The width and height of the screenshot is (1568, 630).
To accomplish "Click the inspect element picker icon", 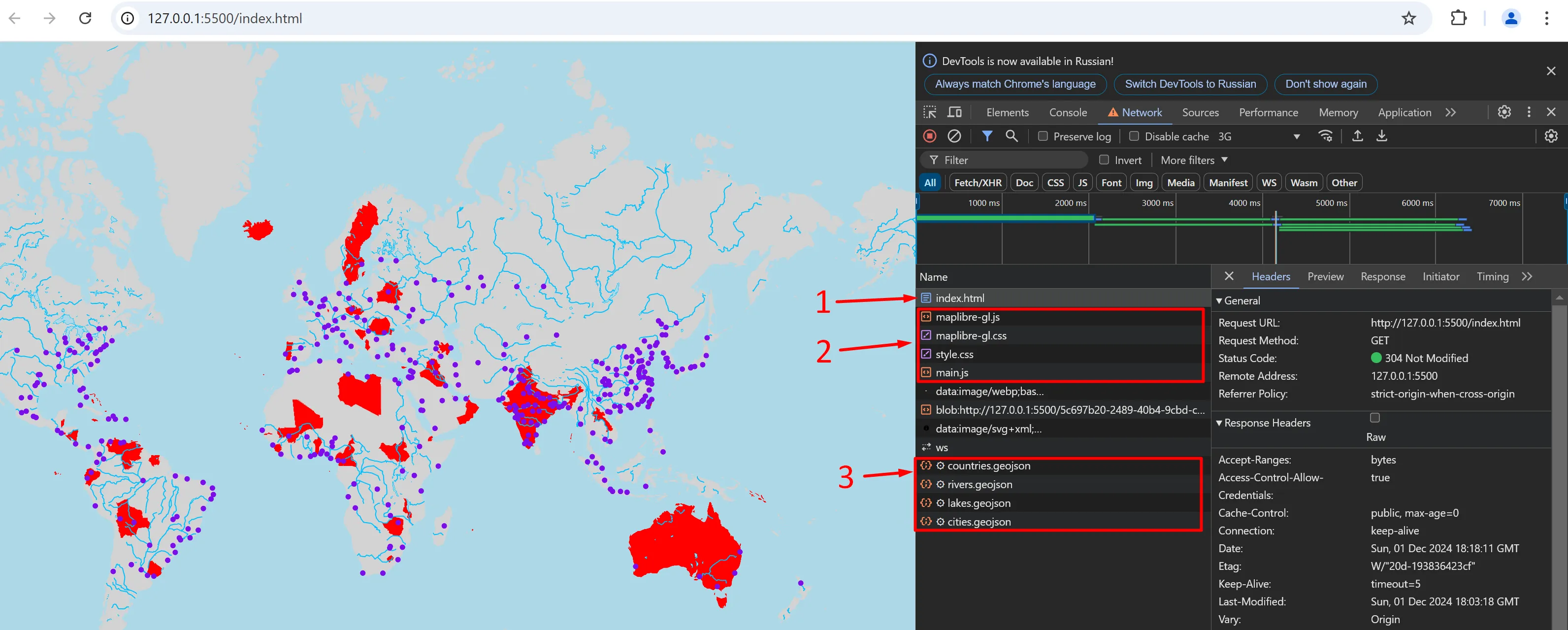I will point(930,112).
